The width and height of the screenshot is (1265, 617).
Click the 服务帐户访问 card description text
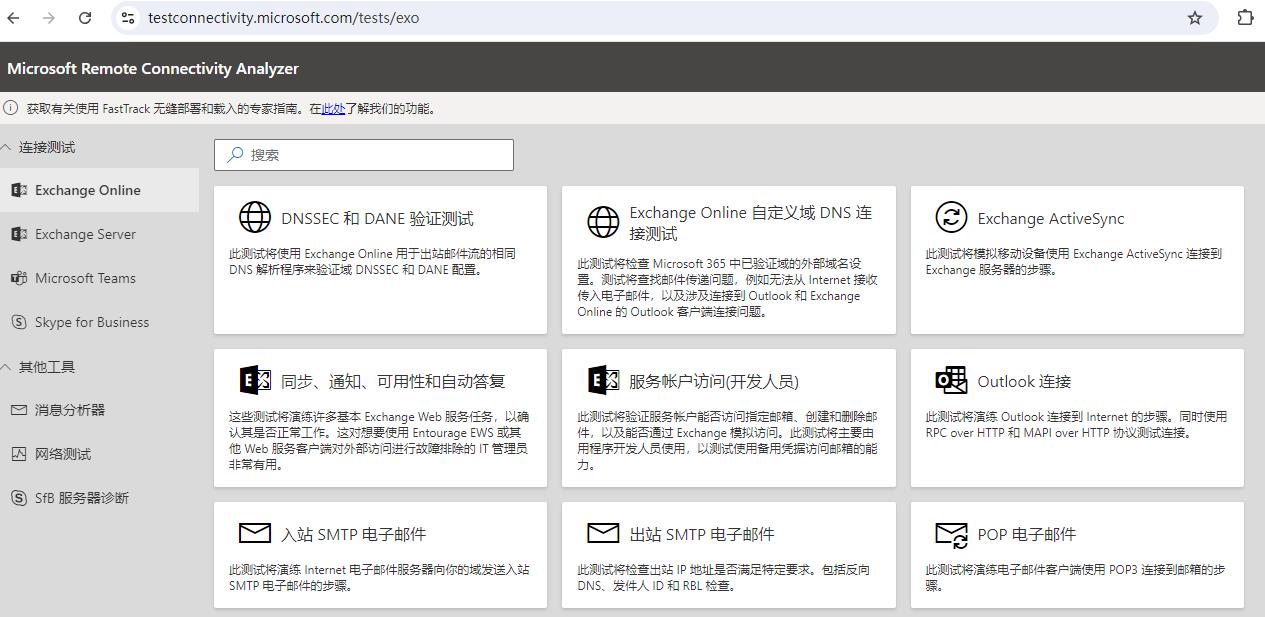pyautogui.click(x=728, y=441)
